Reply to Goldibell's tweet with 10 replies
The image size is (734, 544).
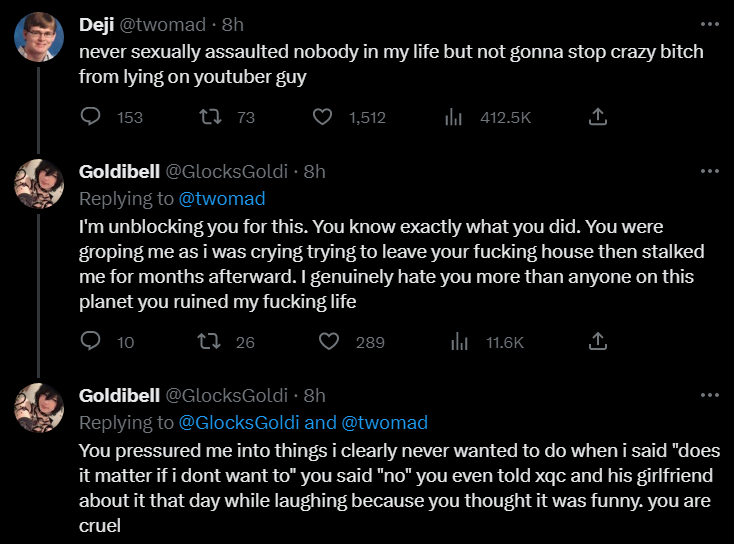pos(90,342)
